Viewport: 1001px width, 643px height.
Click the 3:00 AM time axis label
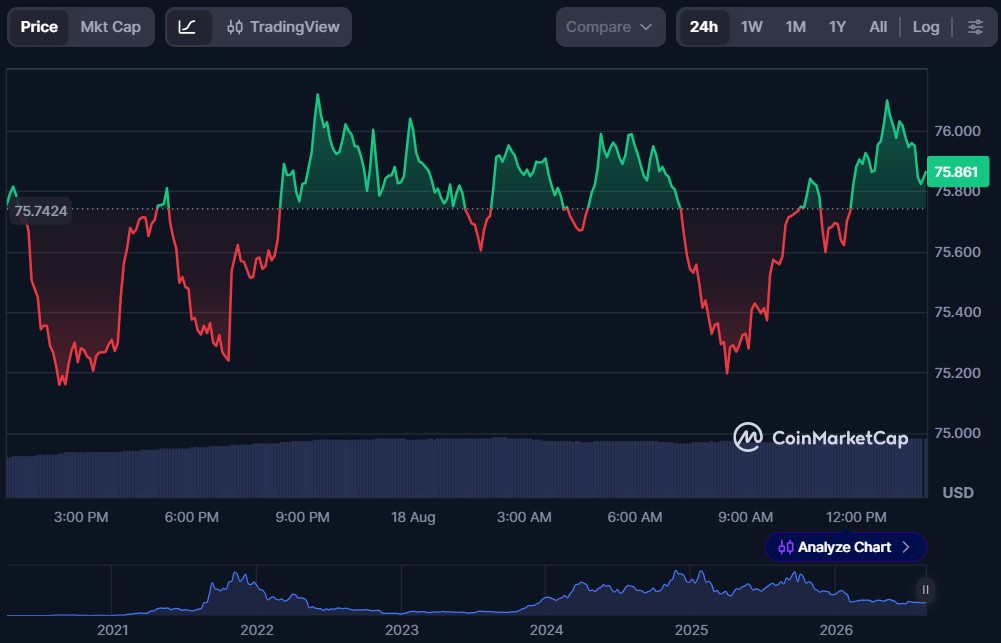(x=524, y=517)
